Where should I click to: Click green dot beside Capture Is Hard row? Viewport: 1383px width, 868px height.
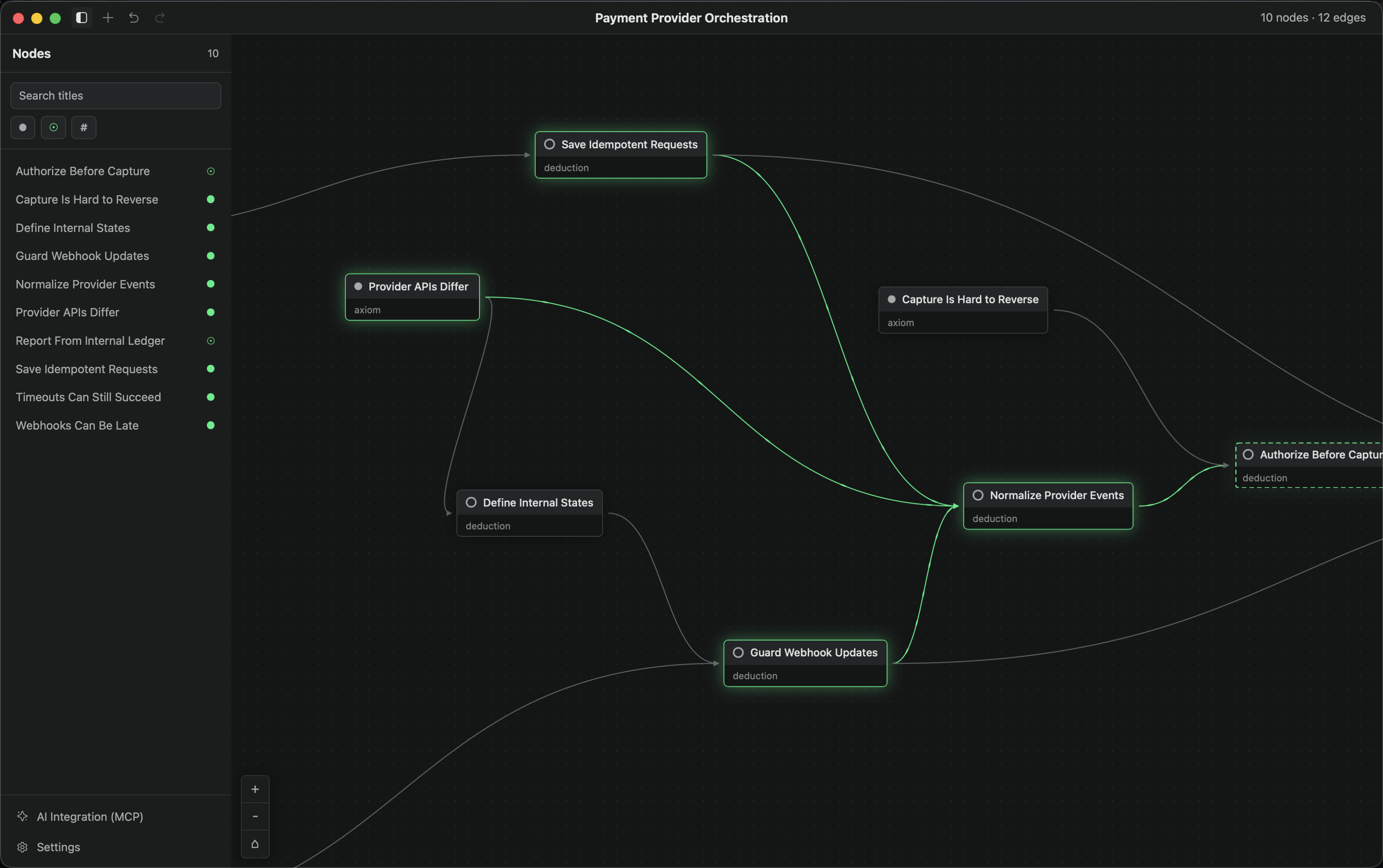tap(211, 199)
